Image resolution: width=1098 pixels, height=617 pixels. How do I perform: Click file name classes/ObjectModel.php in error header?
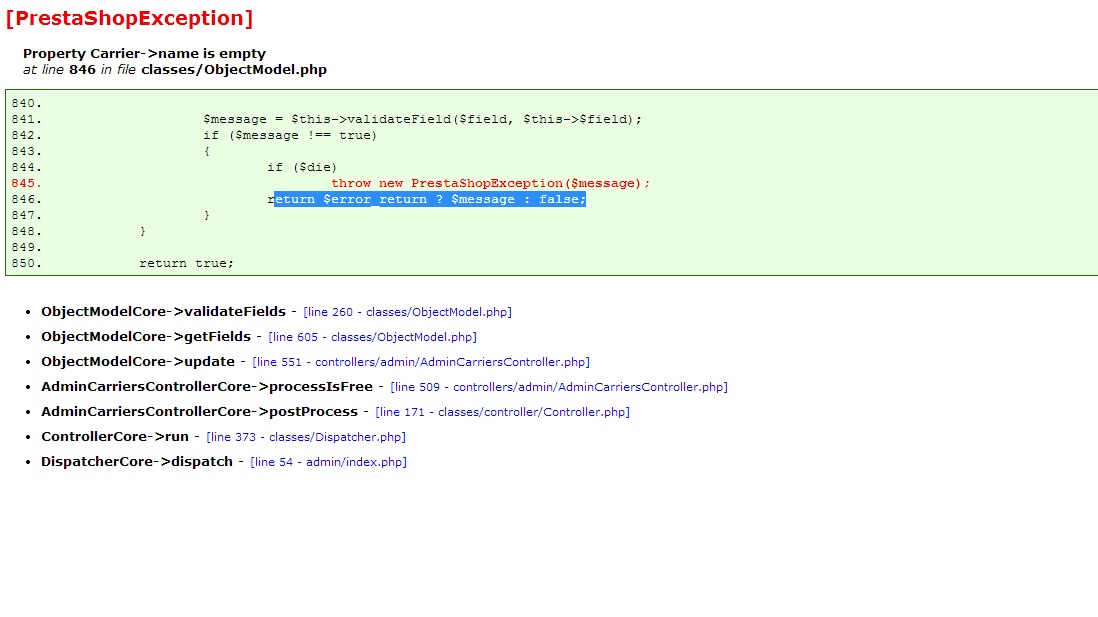pyautogui.click(x=234, y=70)
